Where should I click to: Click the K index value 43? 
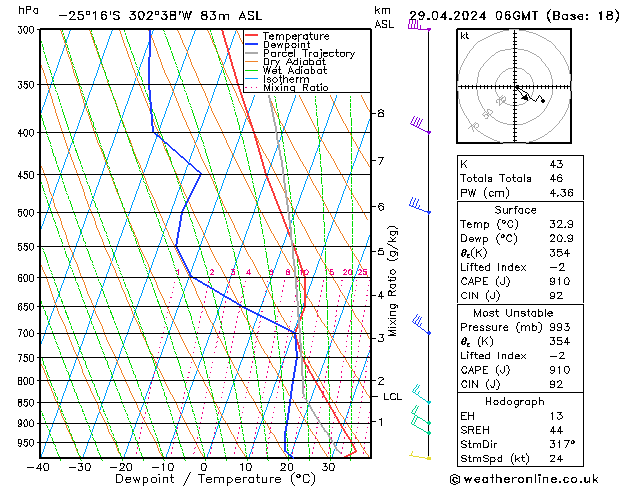556,164
